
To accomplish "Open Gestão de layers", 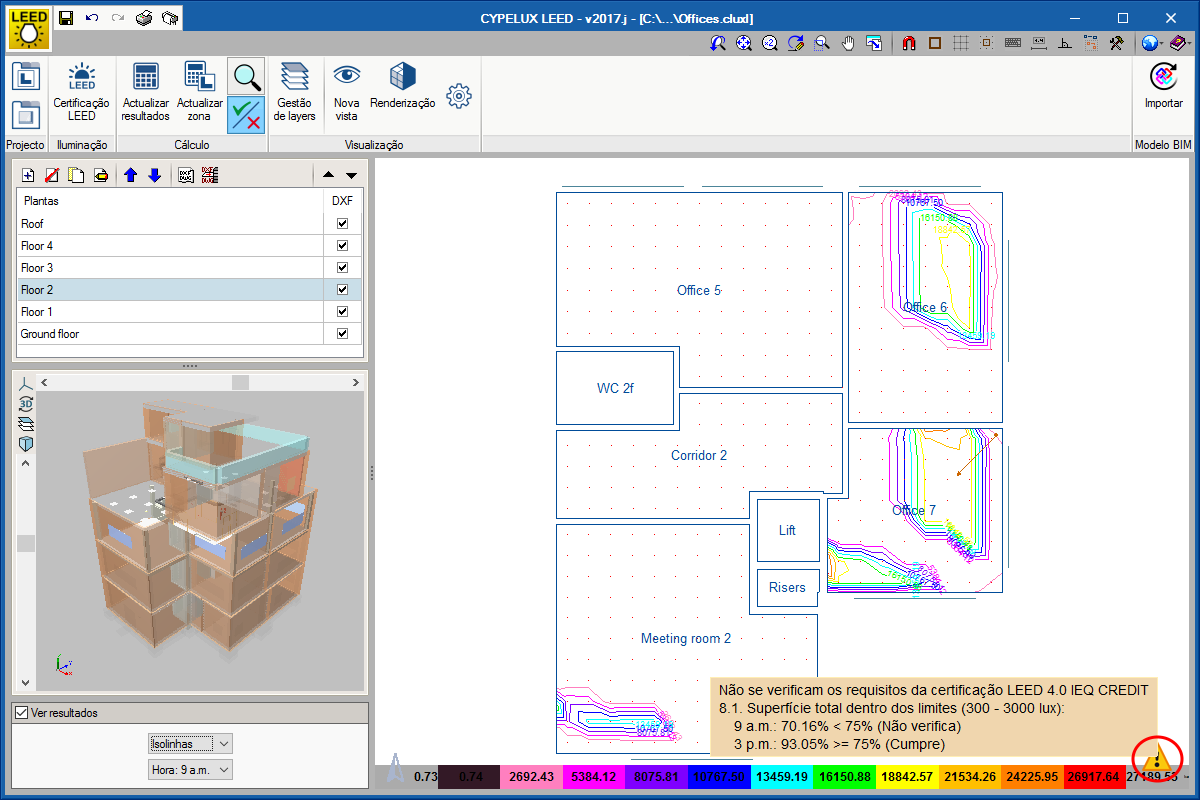I will click(x=295, y=92).
